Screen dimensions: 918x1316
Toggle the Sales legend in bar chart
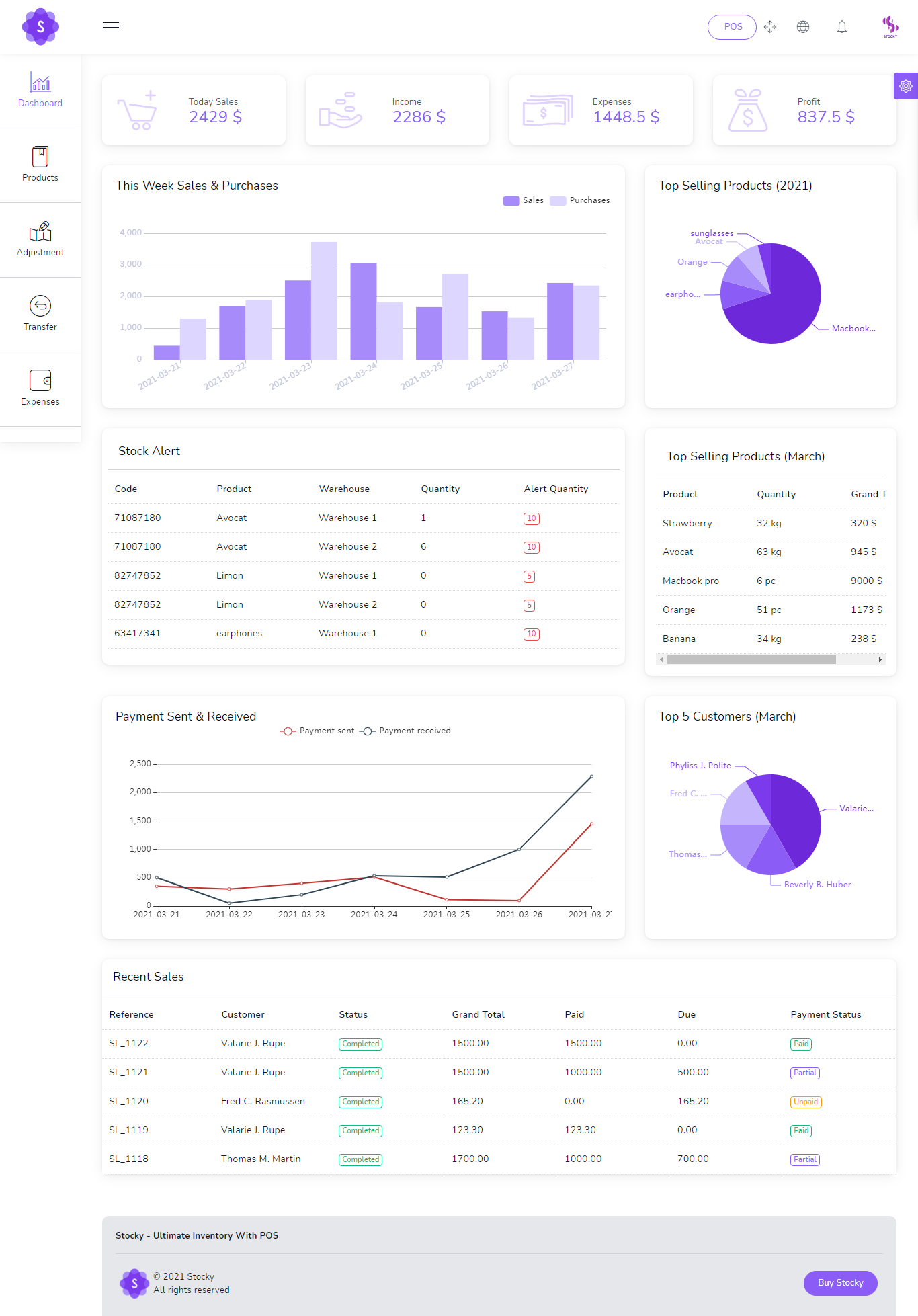(x=524, y=200)
